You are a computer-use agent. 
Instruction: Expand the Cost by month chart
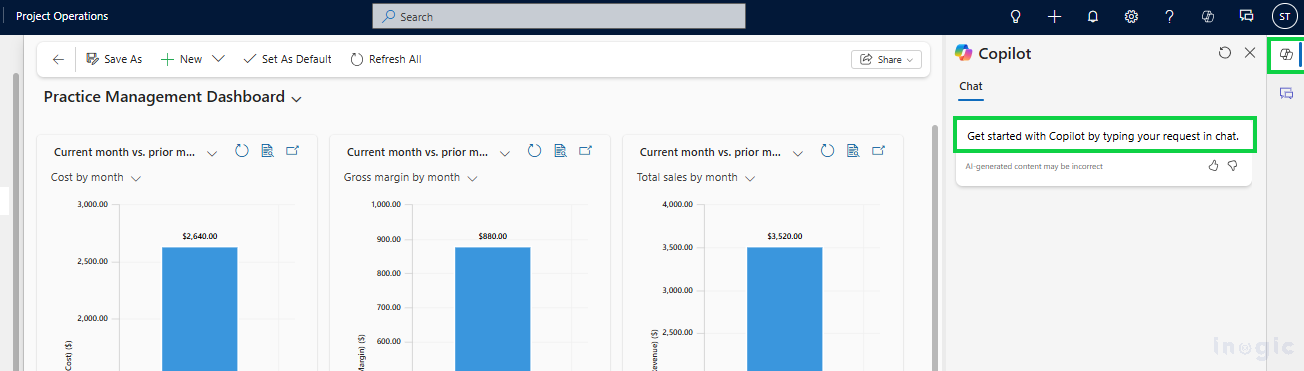click(x=293, y=151)
